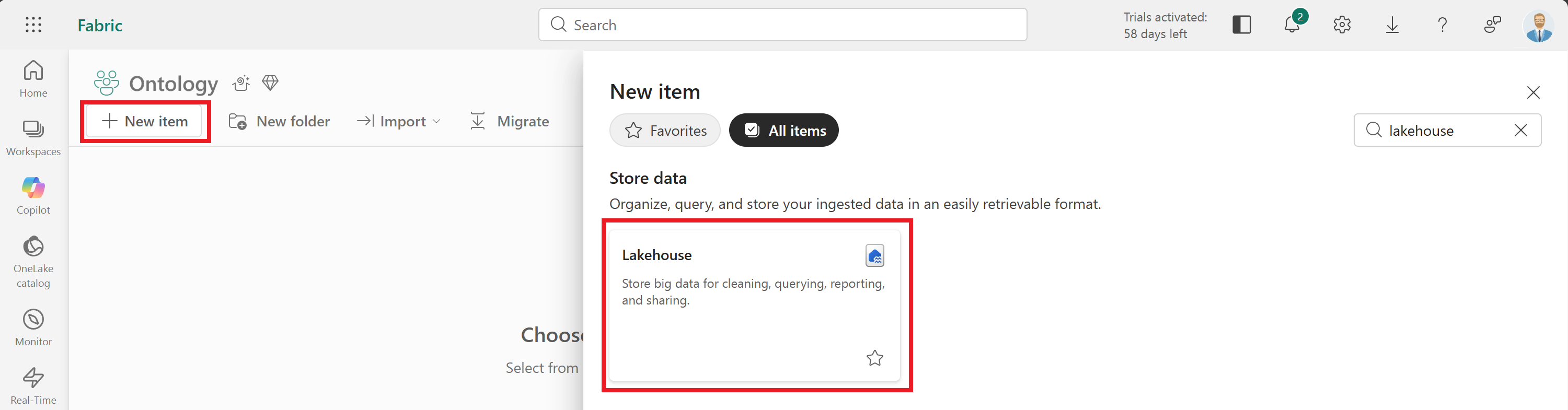The height and width of the screenshot is (410, 1568).
Task: Go to Home in the sidebar
Action: pyautogui.click(x=33, y=78)
